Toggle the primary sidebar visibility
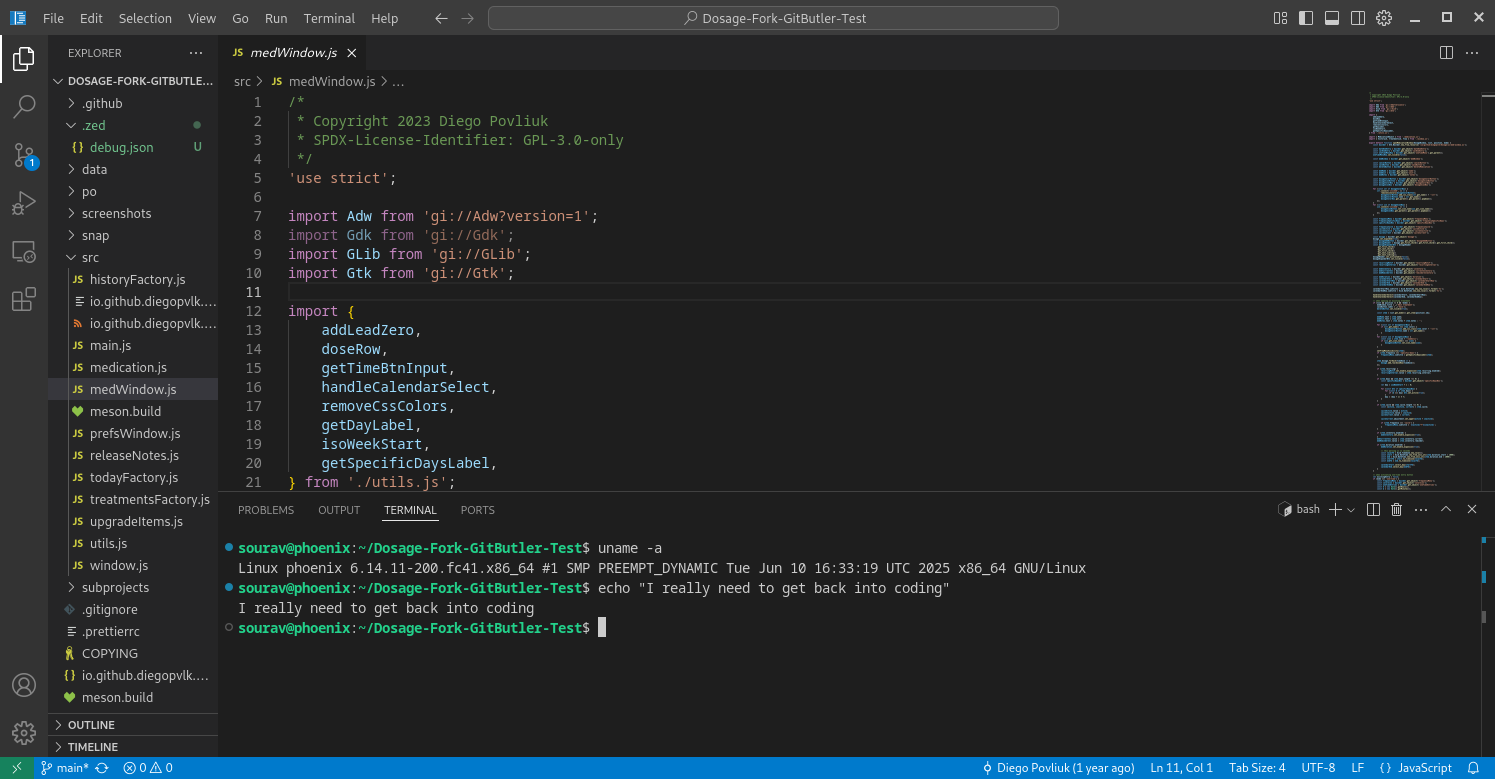Viewport: 1495px width, 779px height. (1305, 17)
